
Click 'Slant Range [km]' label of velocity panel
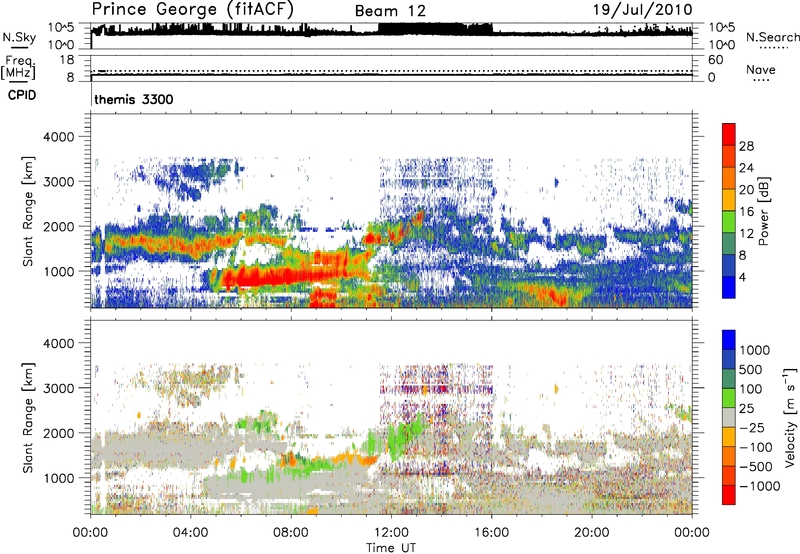pyautogui.click(x=28, y=417)
